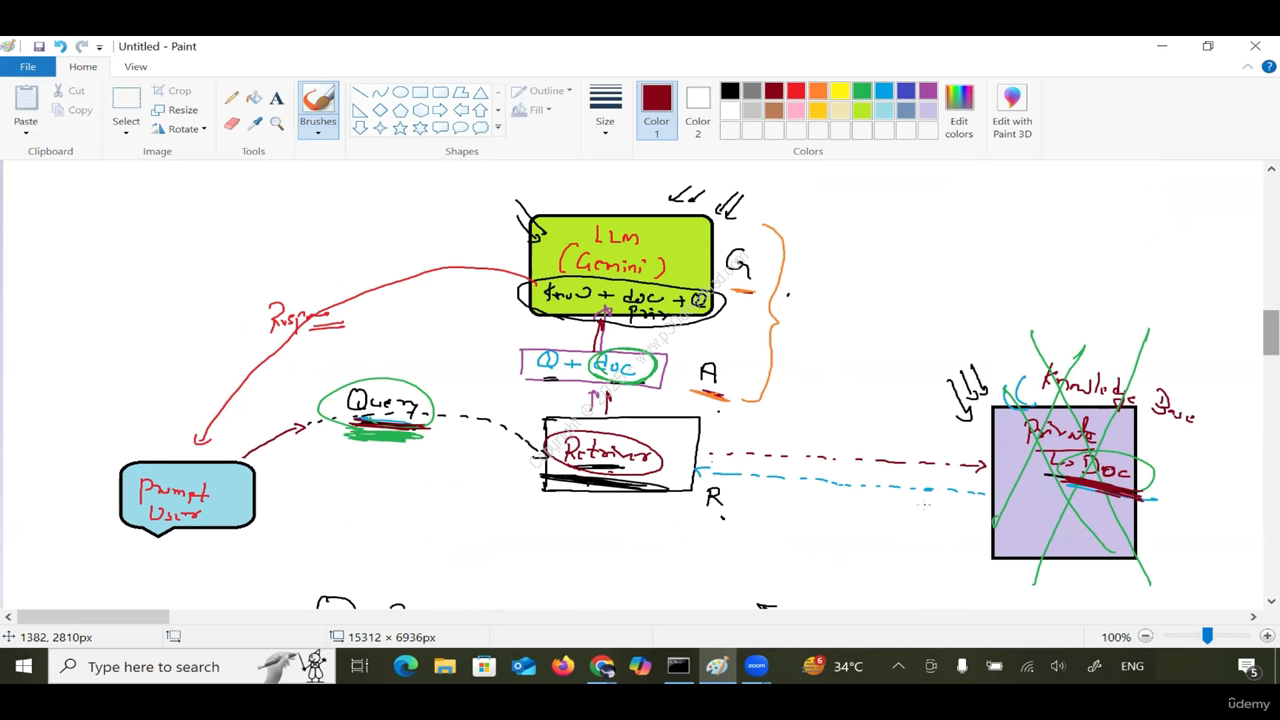Choose the Rounded rectangular callout shape
The image size is (1280, 720).
click(440, 128)
